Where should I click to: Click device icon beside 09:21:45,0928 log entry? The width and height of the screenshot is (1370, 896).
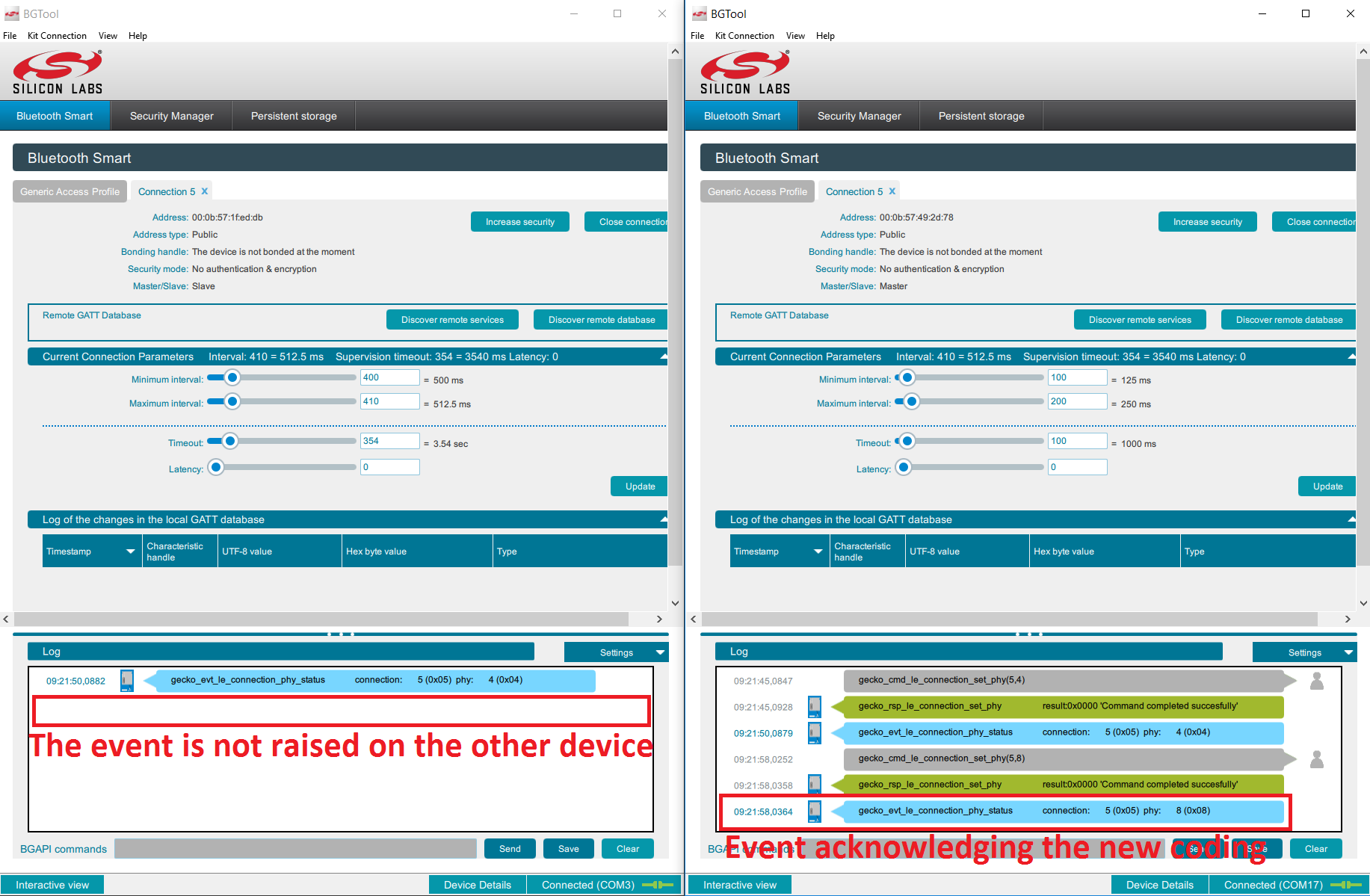[815, 707]
